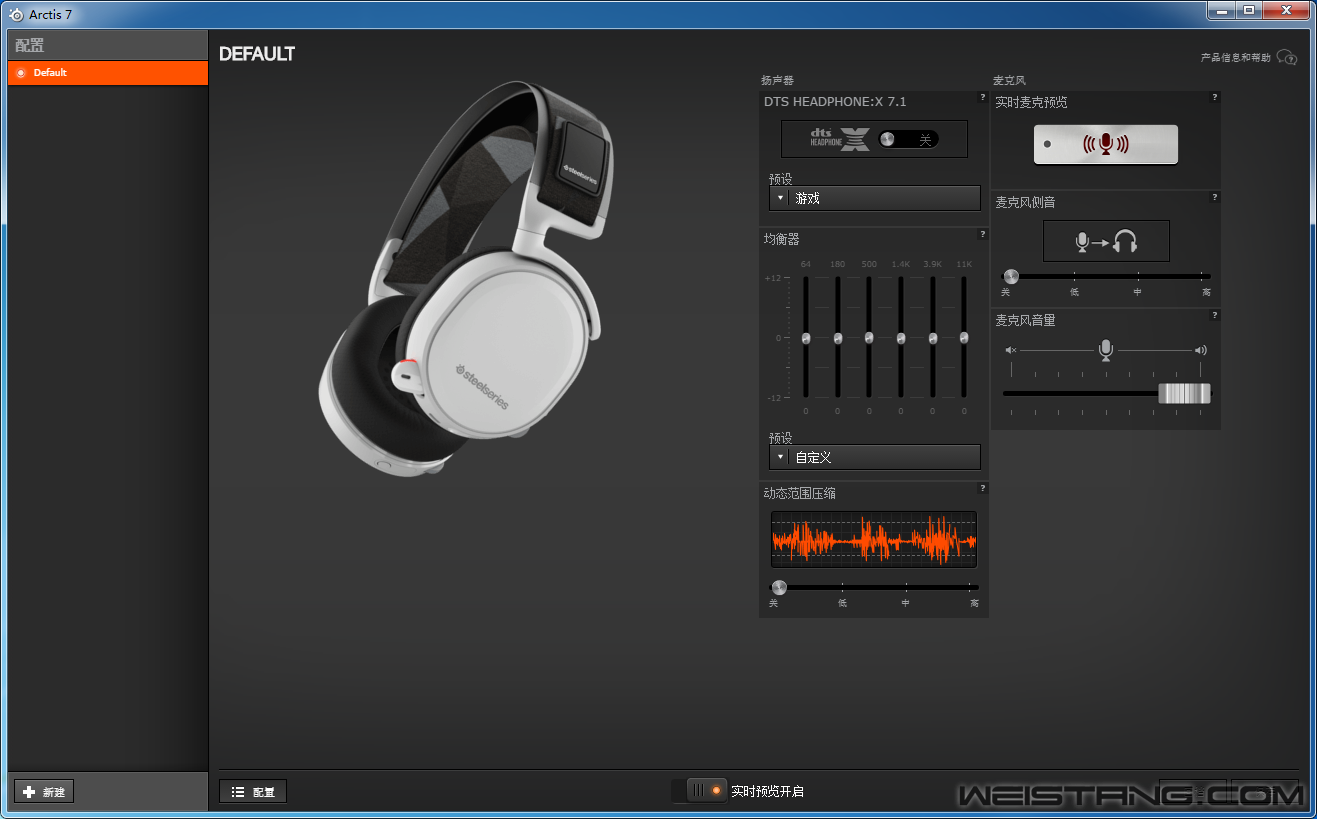Open help for the 均衡器 equalizer panel
Viewport: 1317px width, 819px height.
(x=983, y=234)
